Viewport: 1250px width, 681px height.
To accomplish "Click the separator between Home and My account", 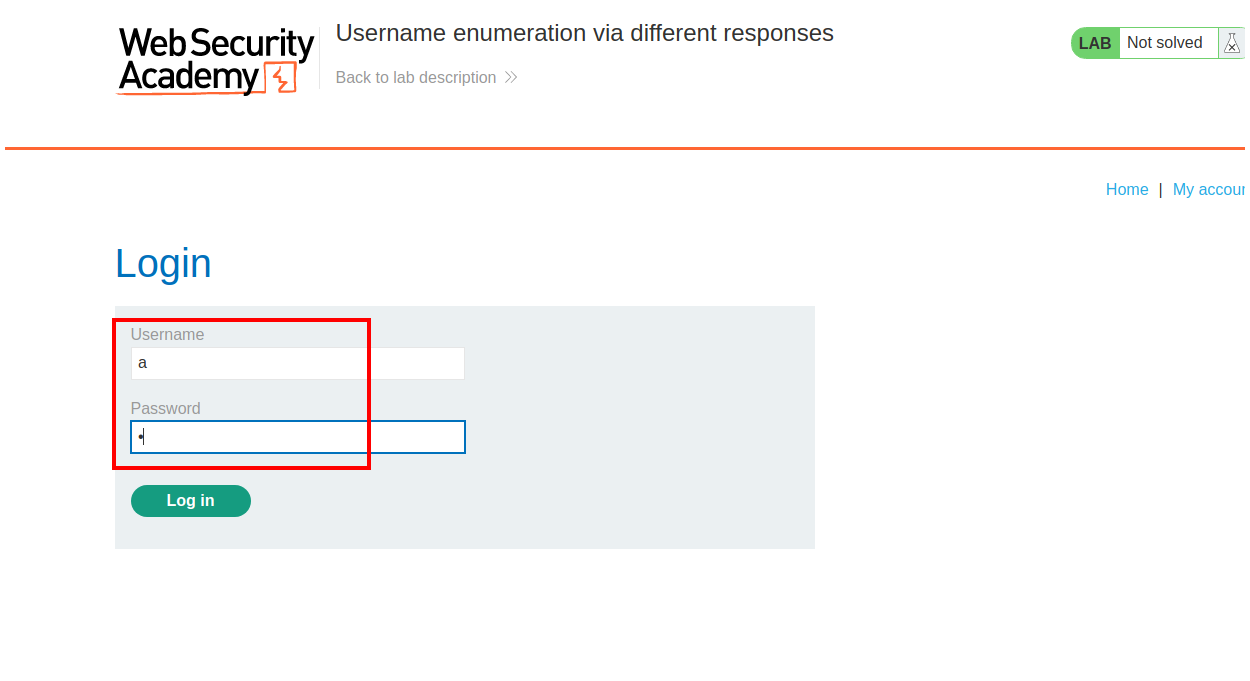I will pyautogui.click(x=1160, y=190).
